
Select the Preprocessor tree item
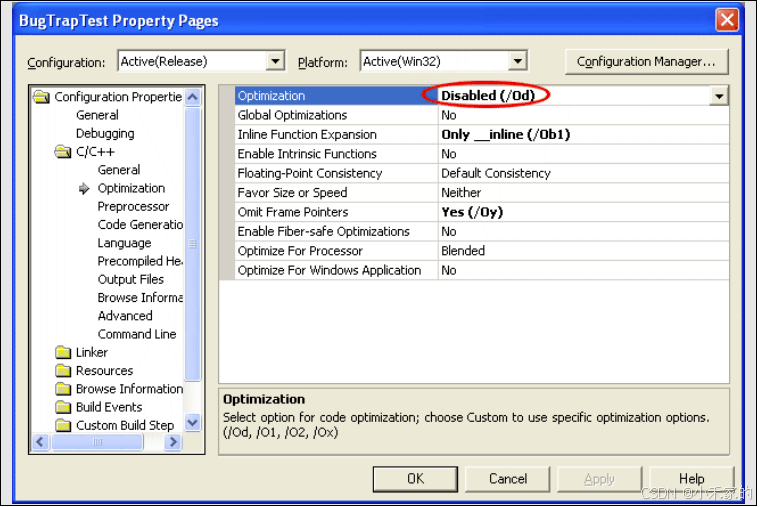tap(133, 206)
